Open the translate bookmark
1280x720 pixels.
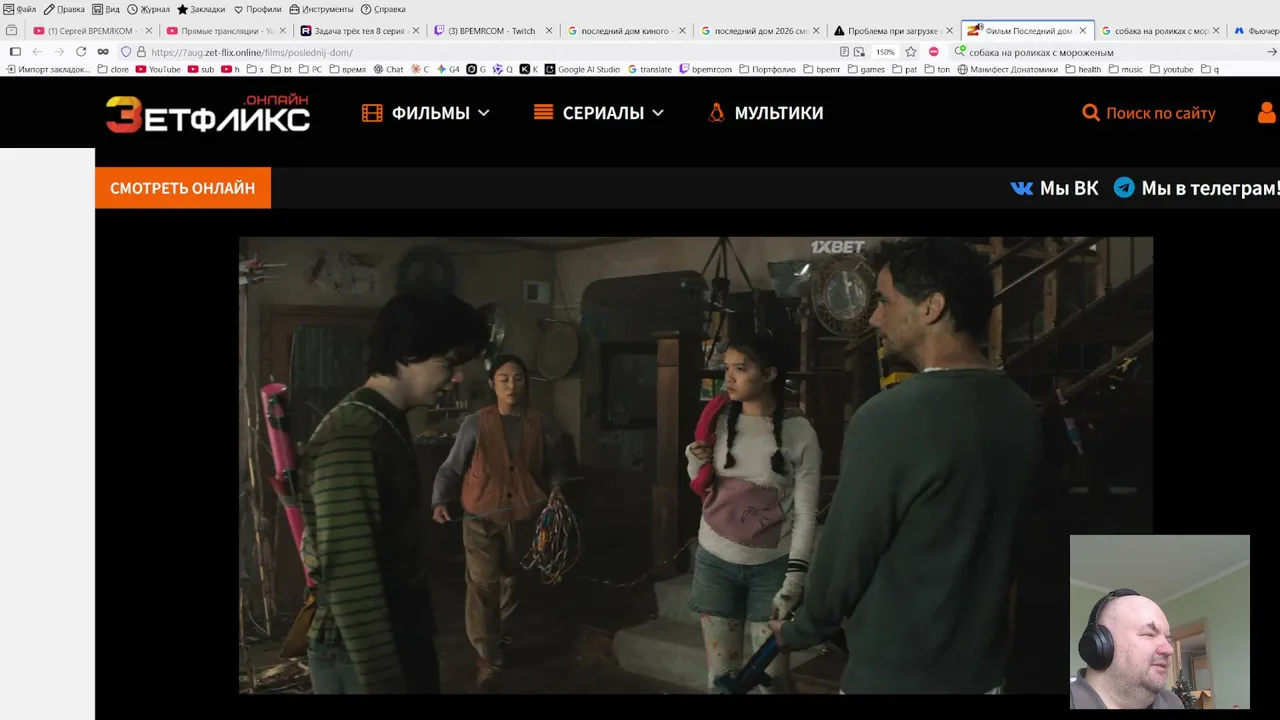(650, 70)
